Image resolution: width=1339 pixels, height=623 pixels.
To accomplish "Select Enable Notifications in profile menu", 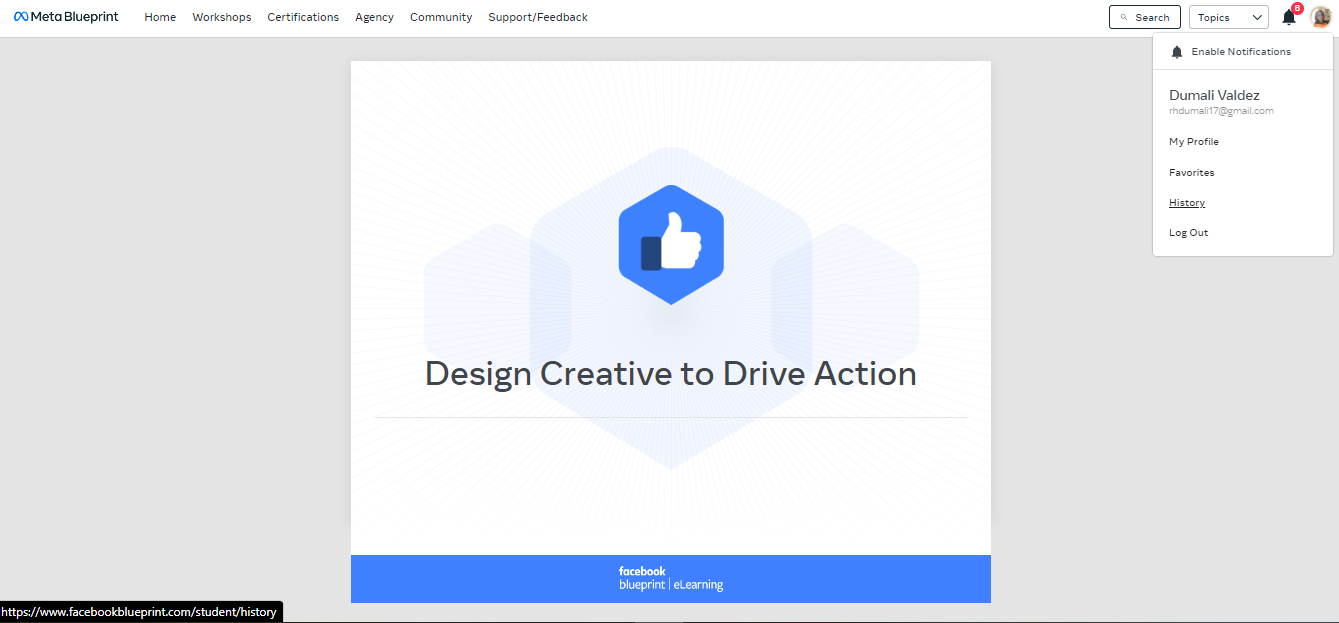I will coord(1241,52).
